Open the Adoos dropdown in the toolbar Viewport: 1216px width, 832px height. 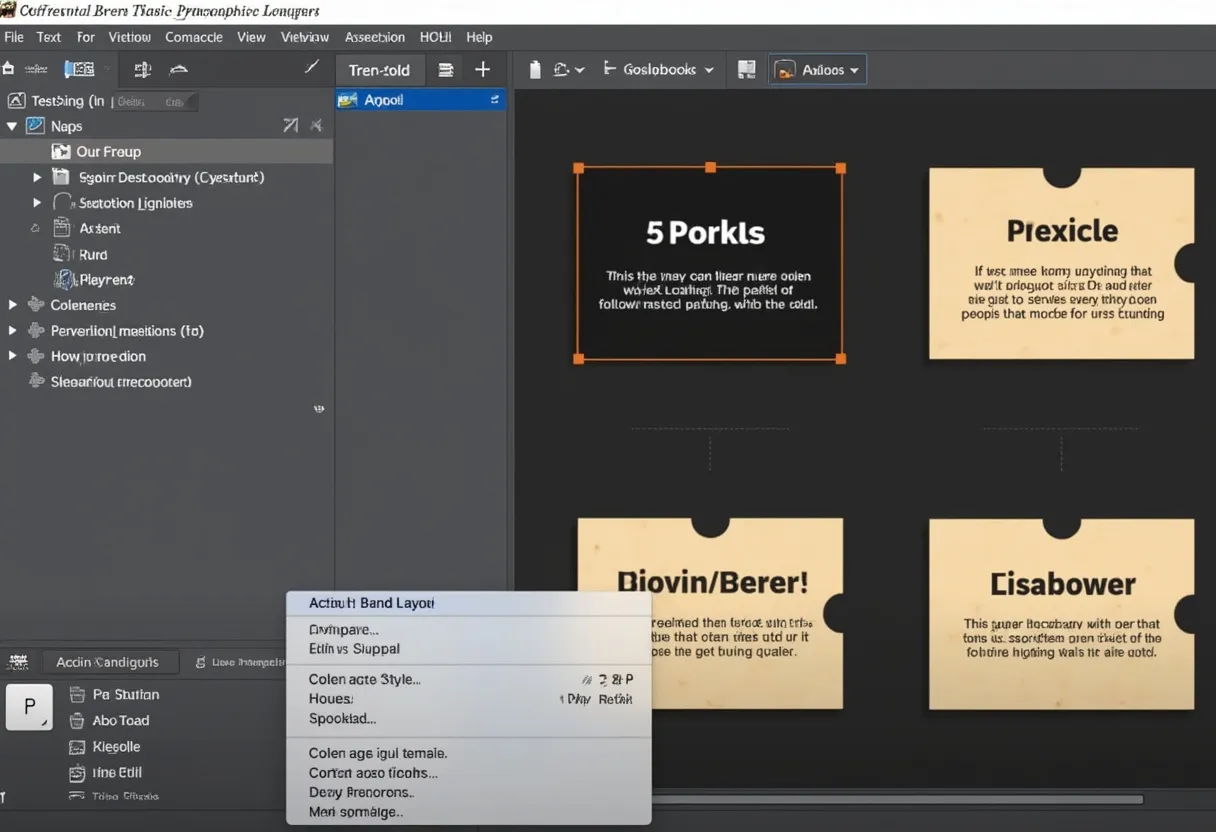817,70
